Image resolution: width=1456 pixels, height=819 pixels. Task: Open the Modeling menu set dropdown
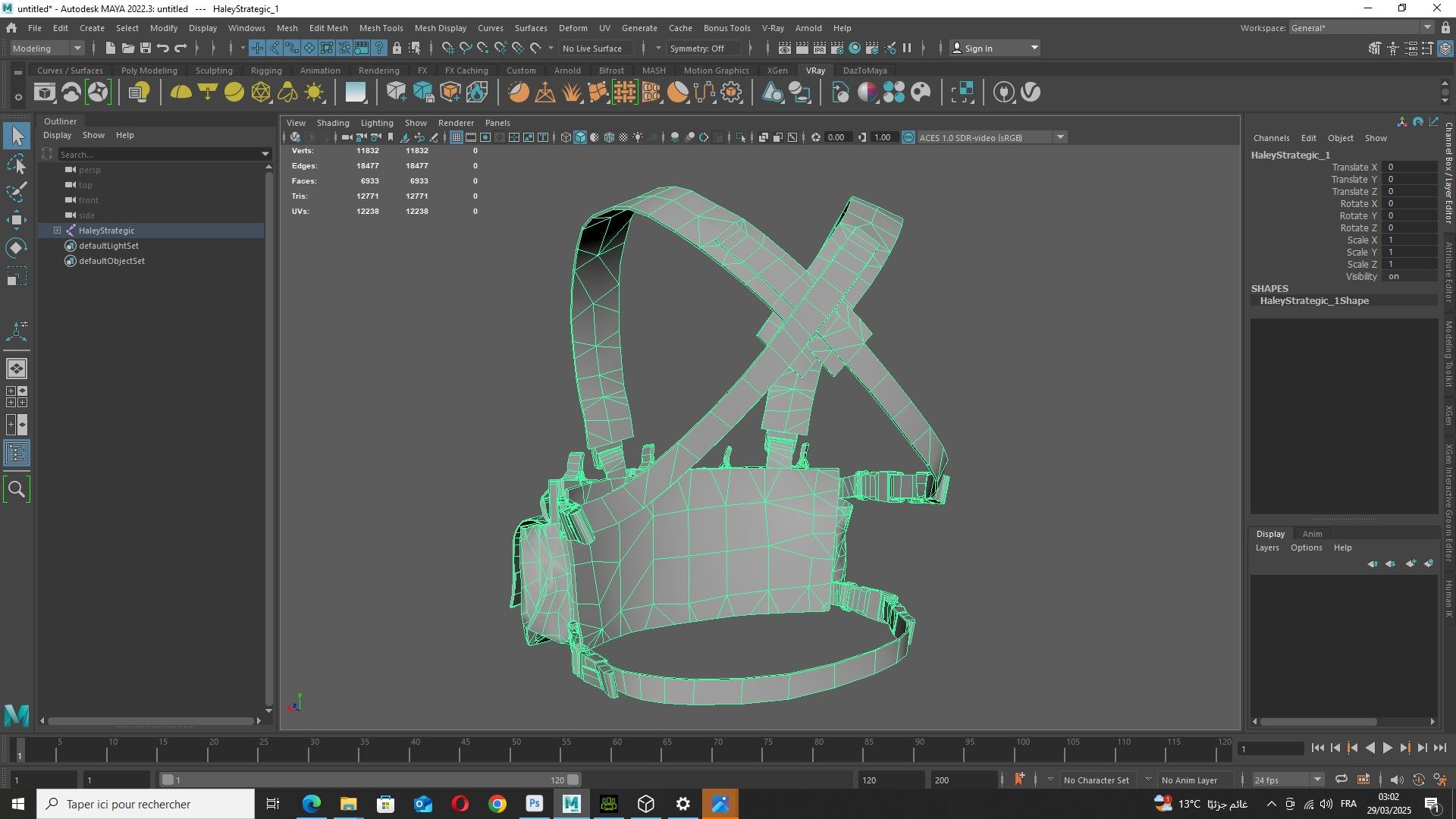[x=47, y=48]
